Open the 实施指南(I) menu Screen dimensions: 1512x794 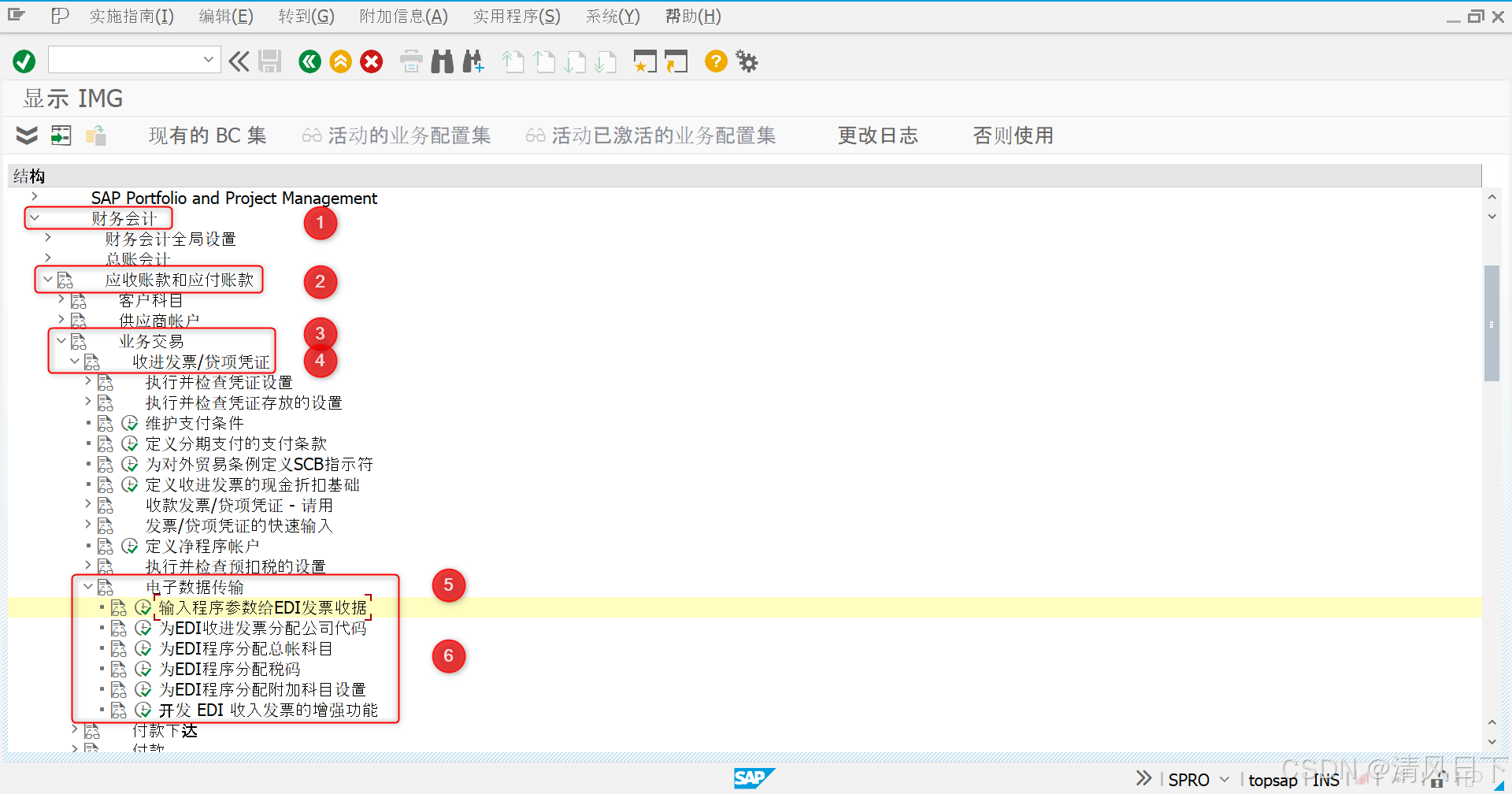point(132,17)
